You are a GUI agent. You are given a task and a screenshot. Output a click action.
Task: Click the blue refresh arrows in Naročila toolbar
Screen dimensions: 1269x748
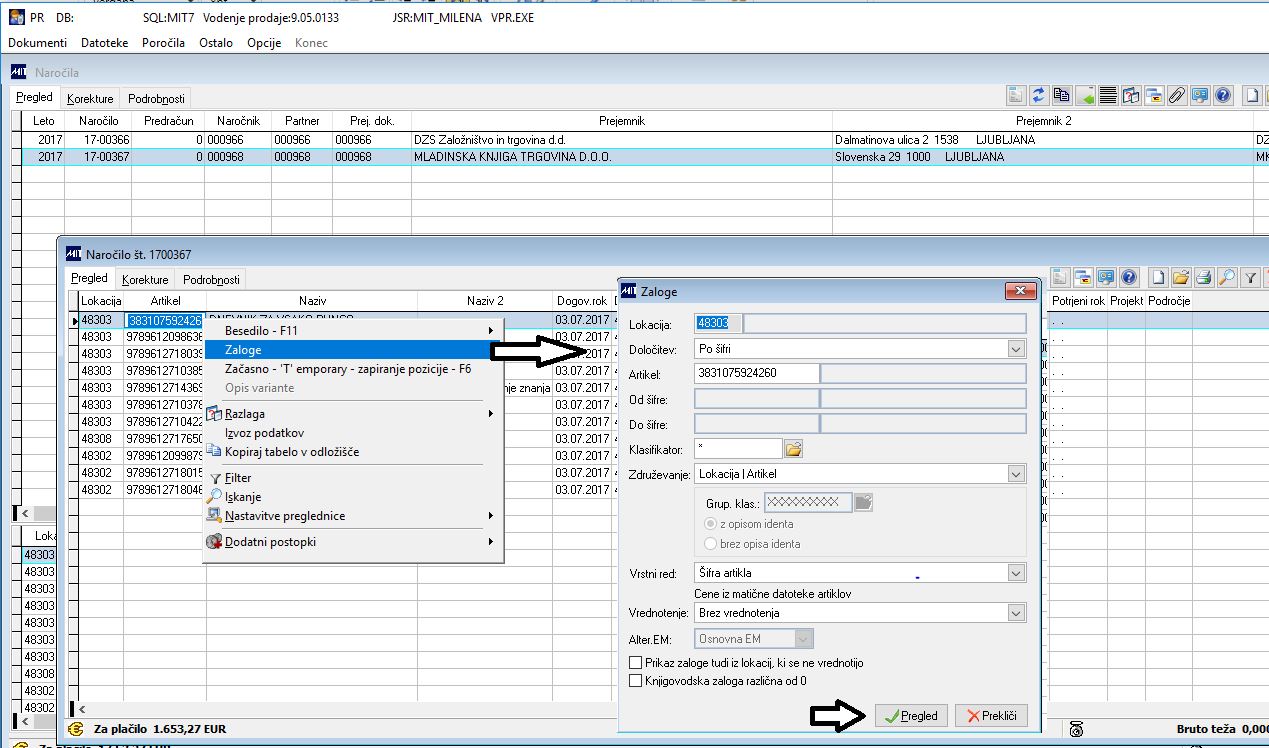(x=1039, y=96)
